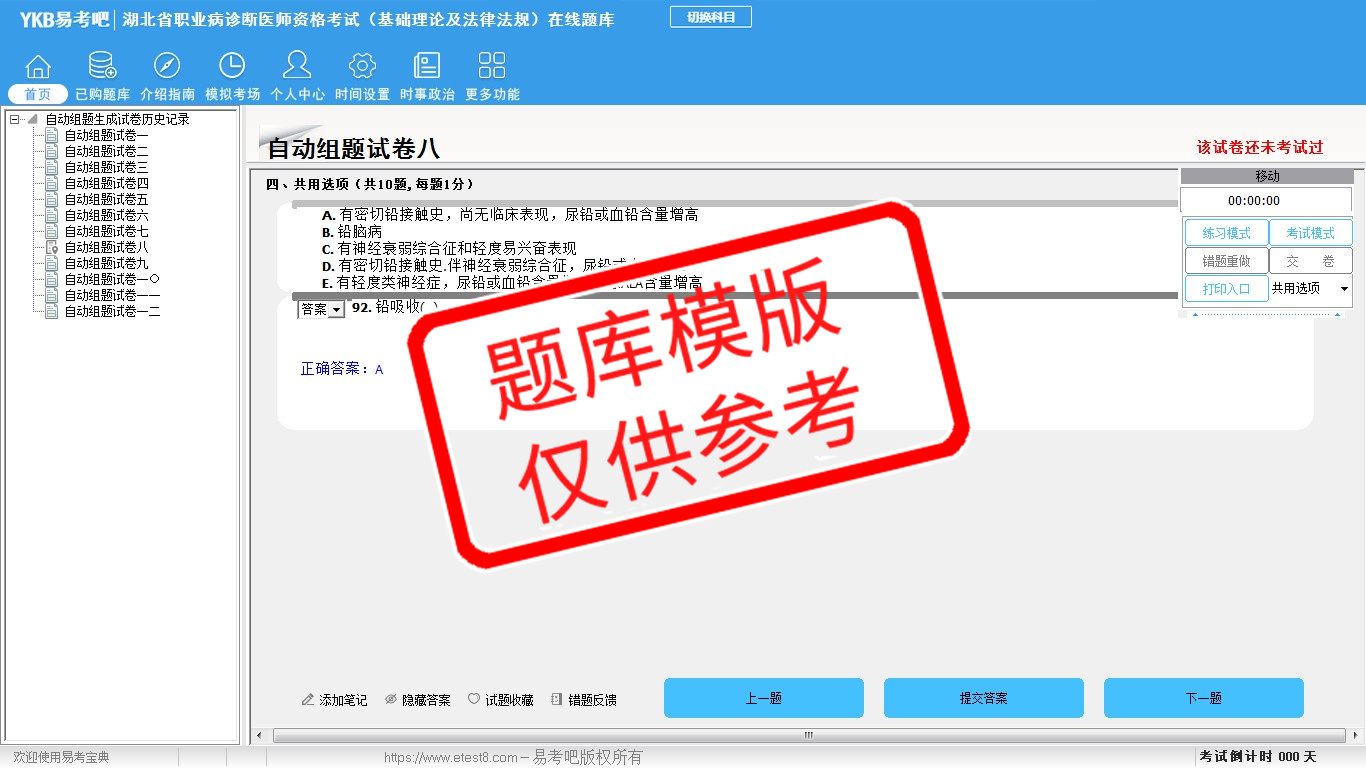The image size is (1366, 768).
Task: Open 模拟考场 clock icon
Action: coord(232,66)
